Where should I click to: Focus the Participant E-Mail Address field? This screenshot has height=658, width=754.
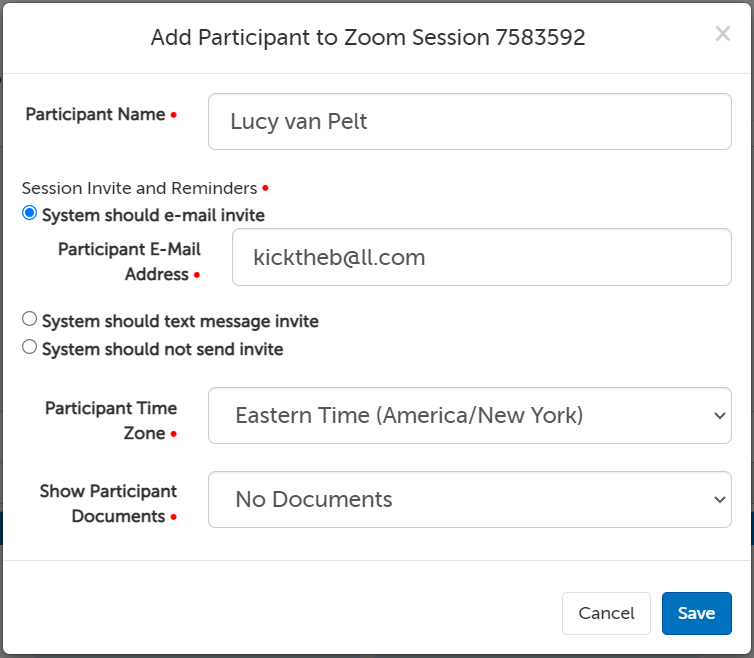coord(481,257)
